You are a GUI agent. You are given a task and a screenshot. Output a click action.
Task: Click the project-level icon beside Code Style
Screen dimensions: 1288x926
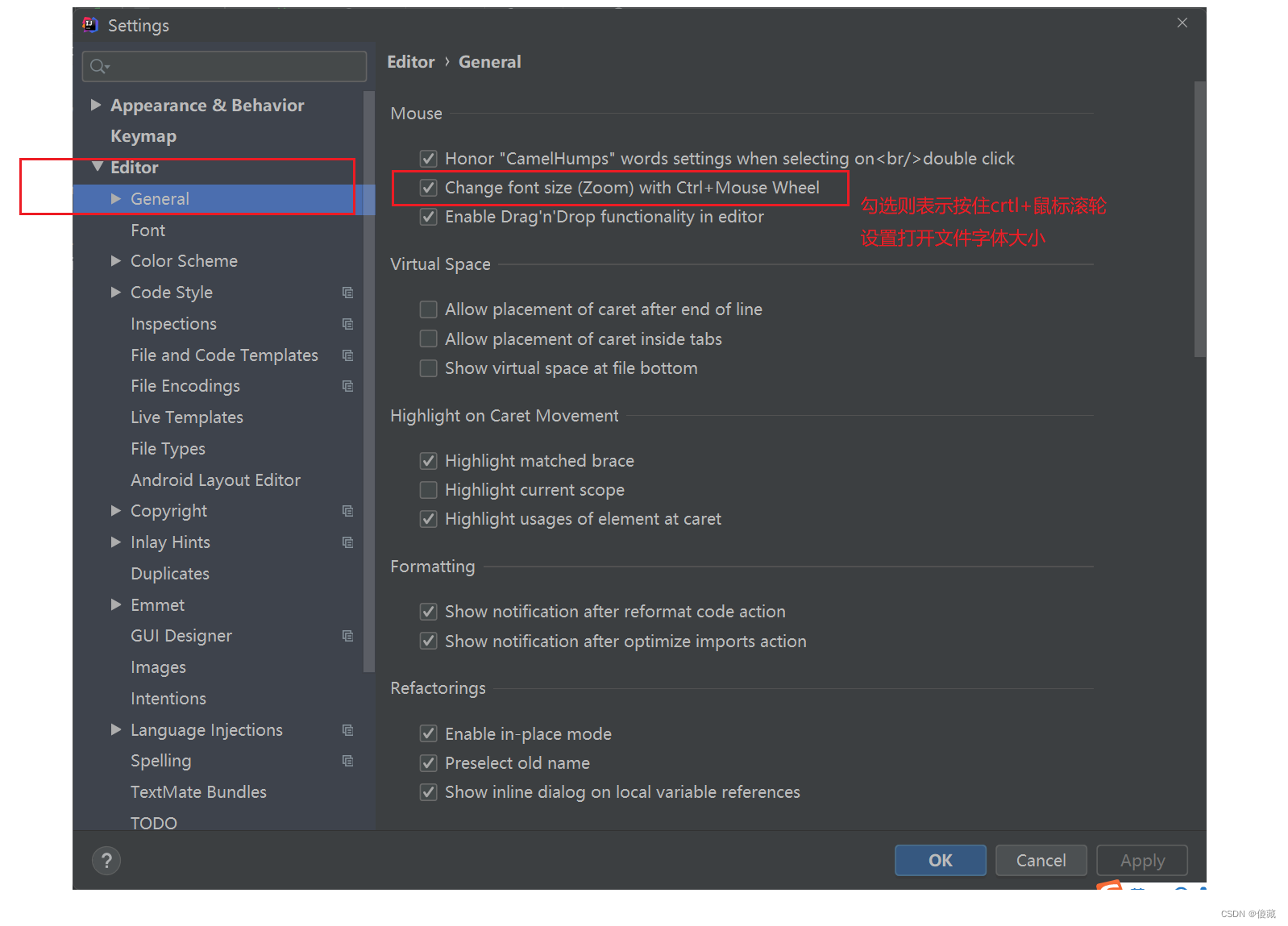pos(347,293)
